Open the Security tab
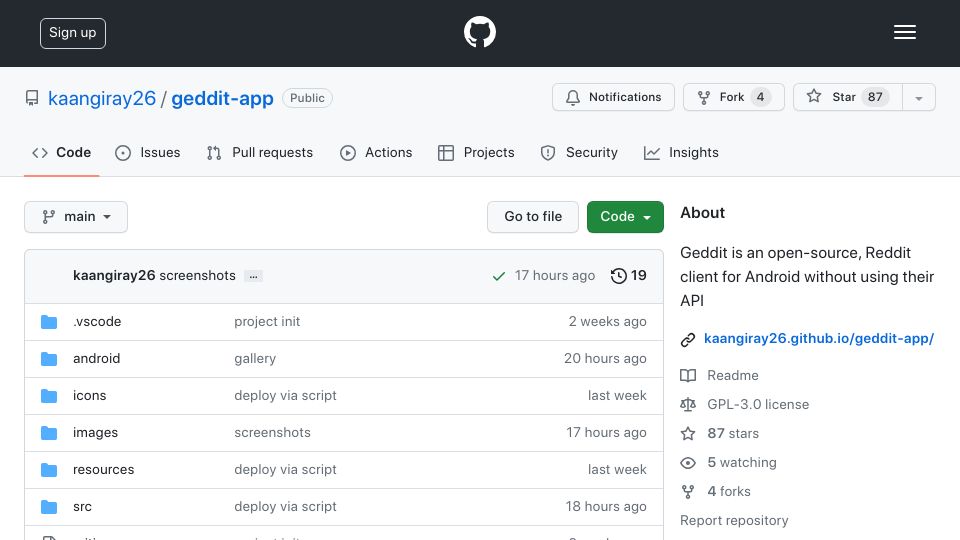 [579, 152]
